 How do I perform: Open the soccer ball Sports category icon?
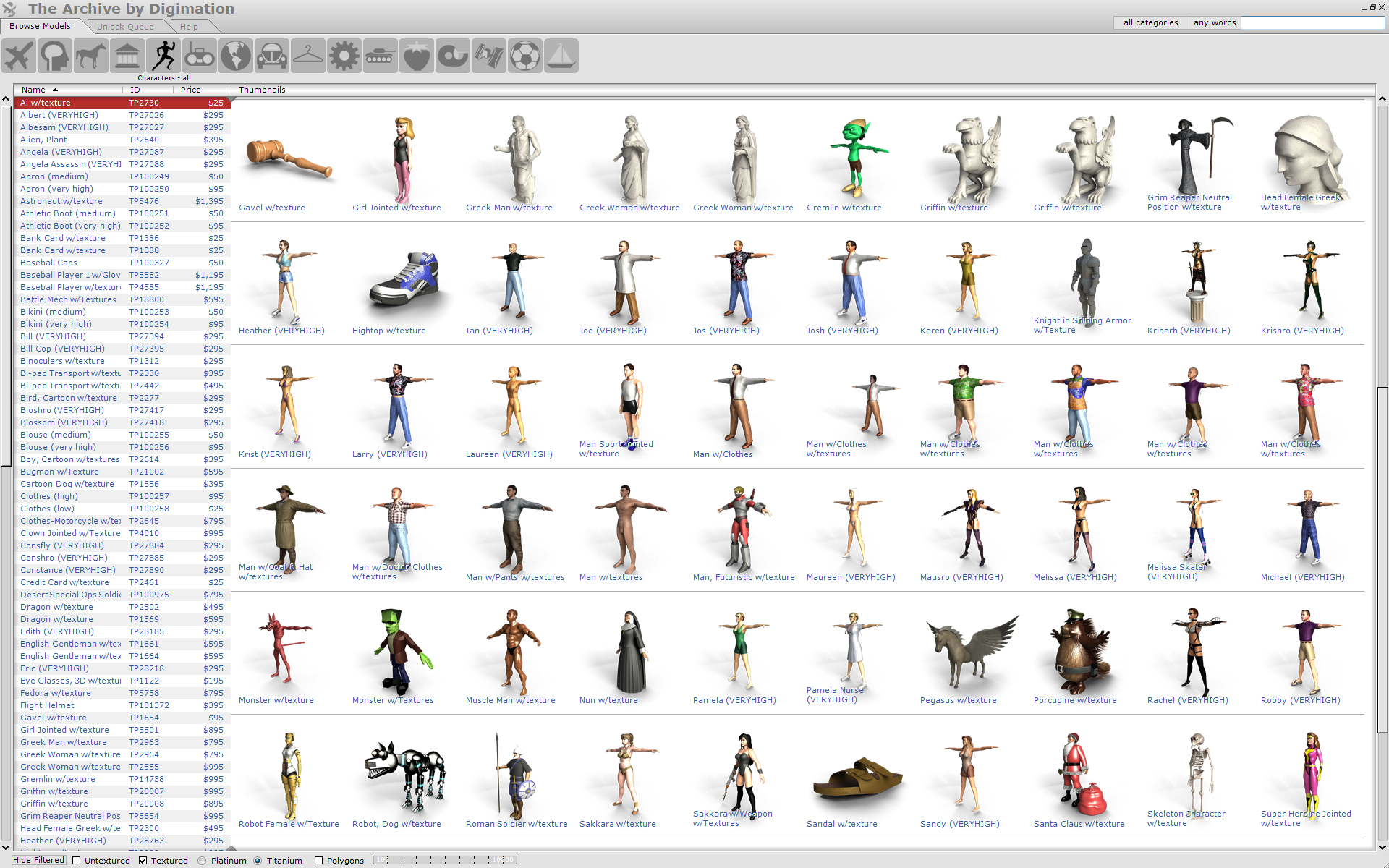click(525, 56)
